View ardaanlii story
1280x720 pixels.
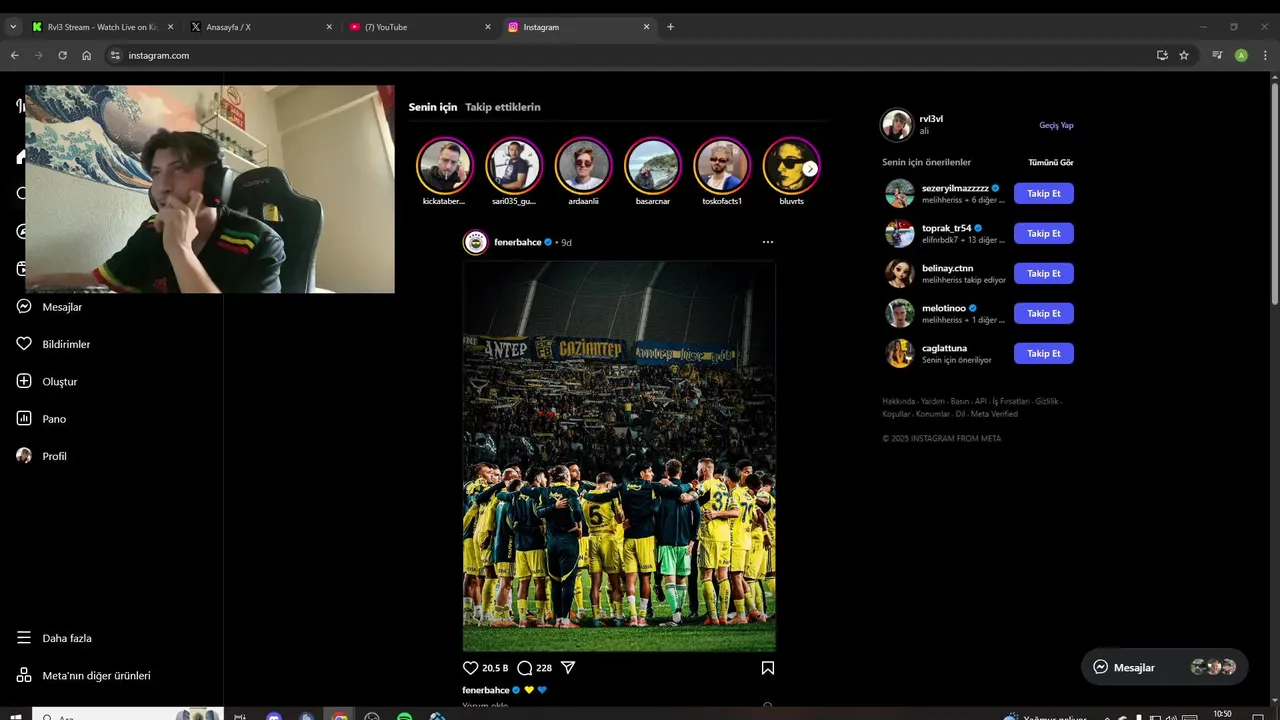583,166
